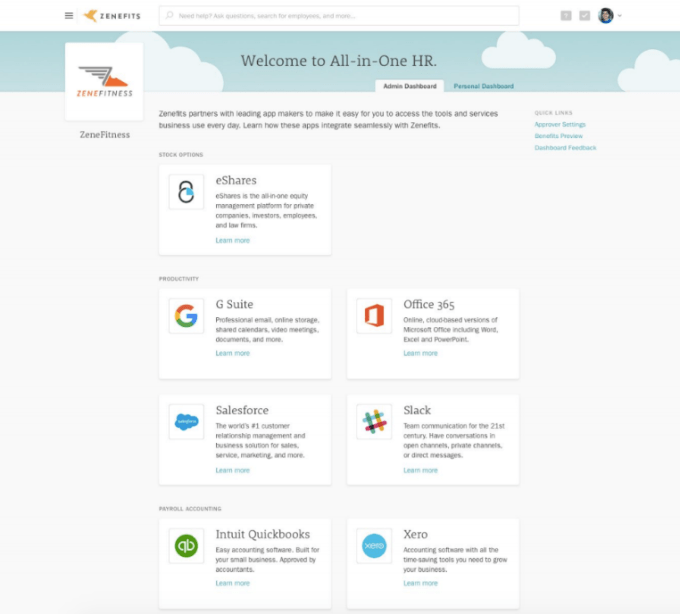Image resolution: width=680 pixels, height=614 pixels.
Task: Click Learn more under Office 365
Action: pyautogui.click(x=420, y=353)
